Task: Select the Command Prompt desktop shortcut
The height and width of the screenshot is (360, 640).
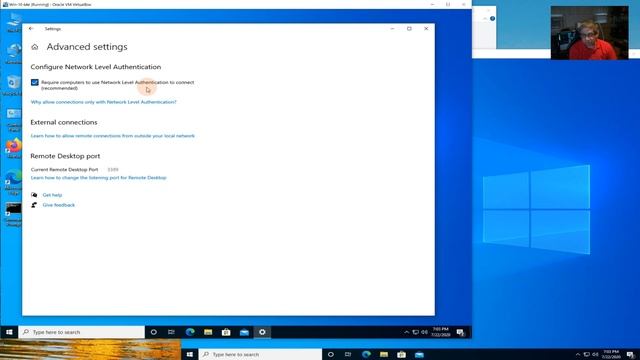Action: point(13,214)
